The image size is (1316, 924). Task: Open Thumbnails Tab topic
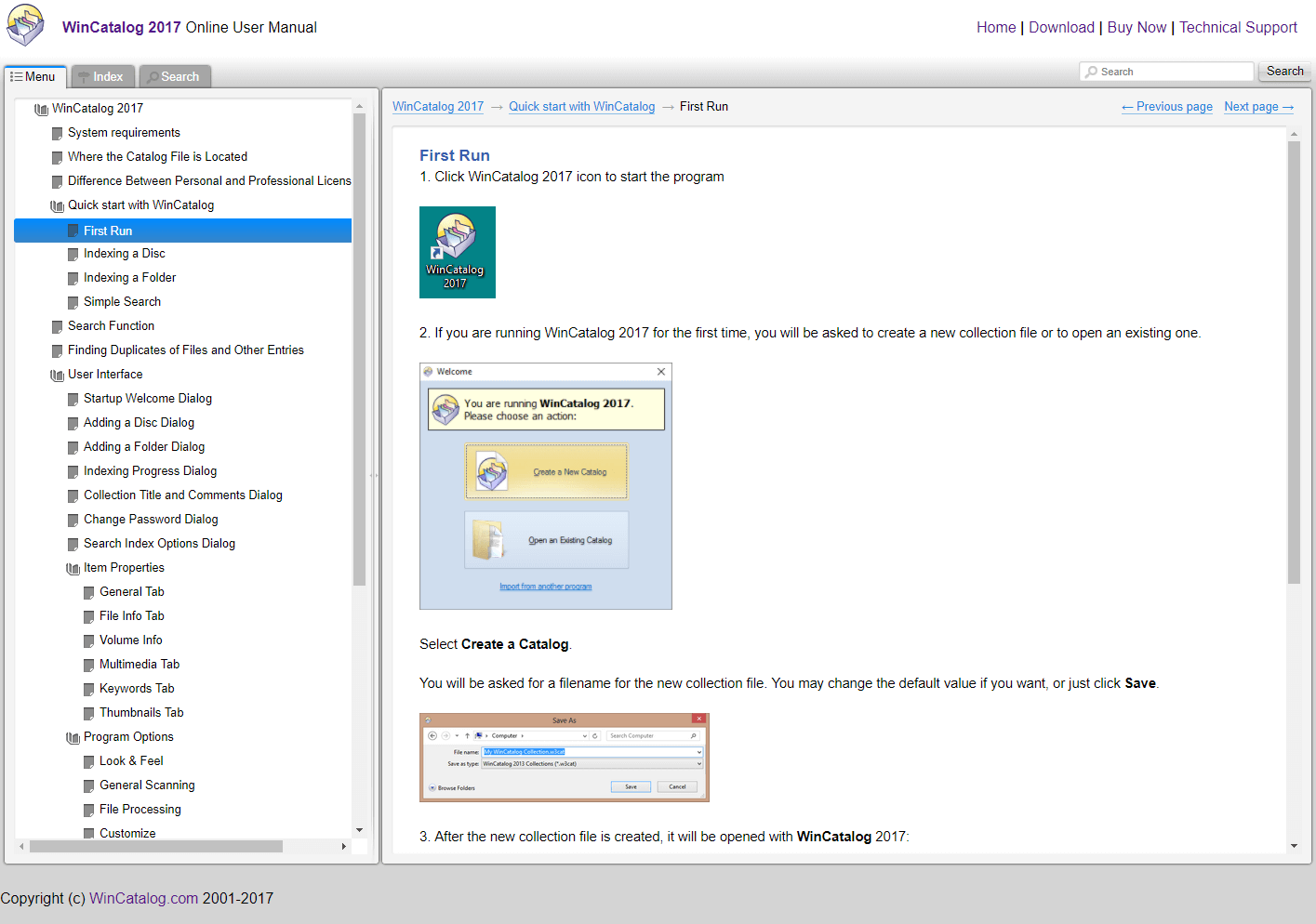[x=141, y=713]
